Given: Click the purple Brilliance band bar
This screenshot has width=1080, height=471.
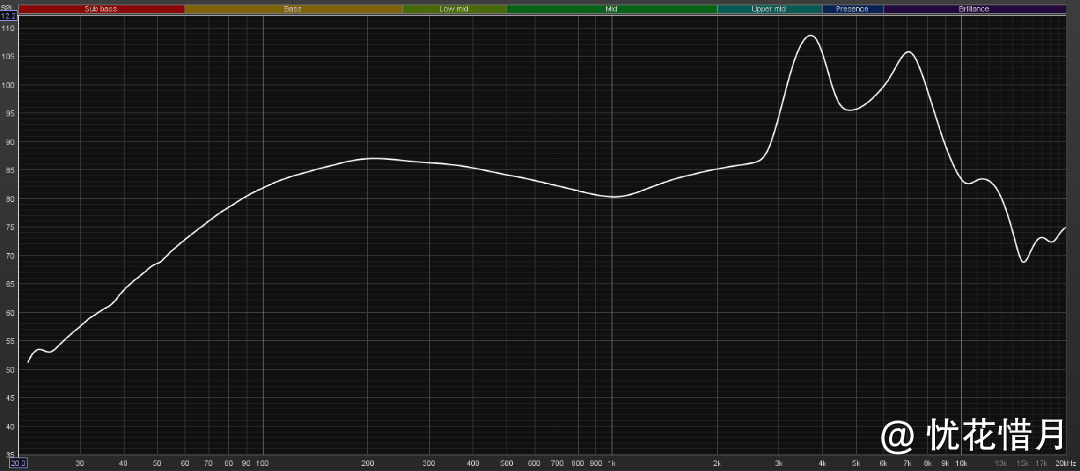Looking at the screenshot, I should pyautogui.click(x=974, y=8).
